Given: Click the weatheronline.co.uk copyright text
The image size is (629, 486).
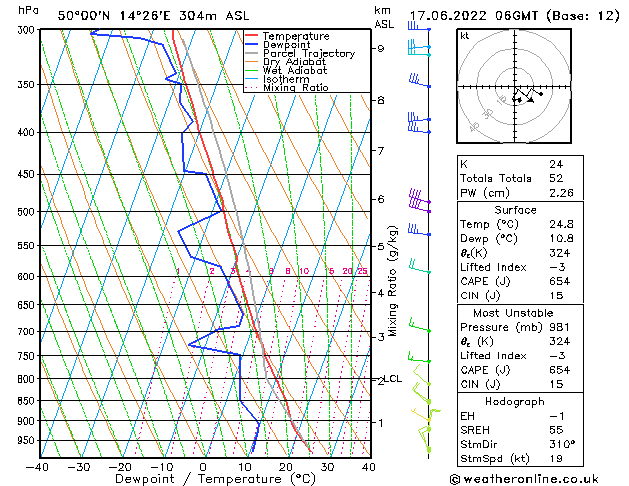Looking at the screenshot, I should [524, 479].
